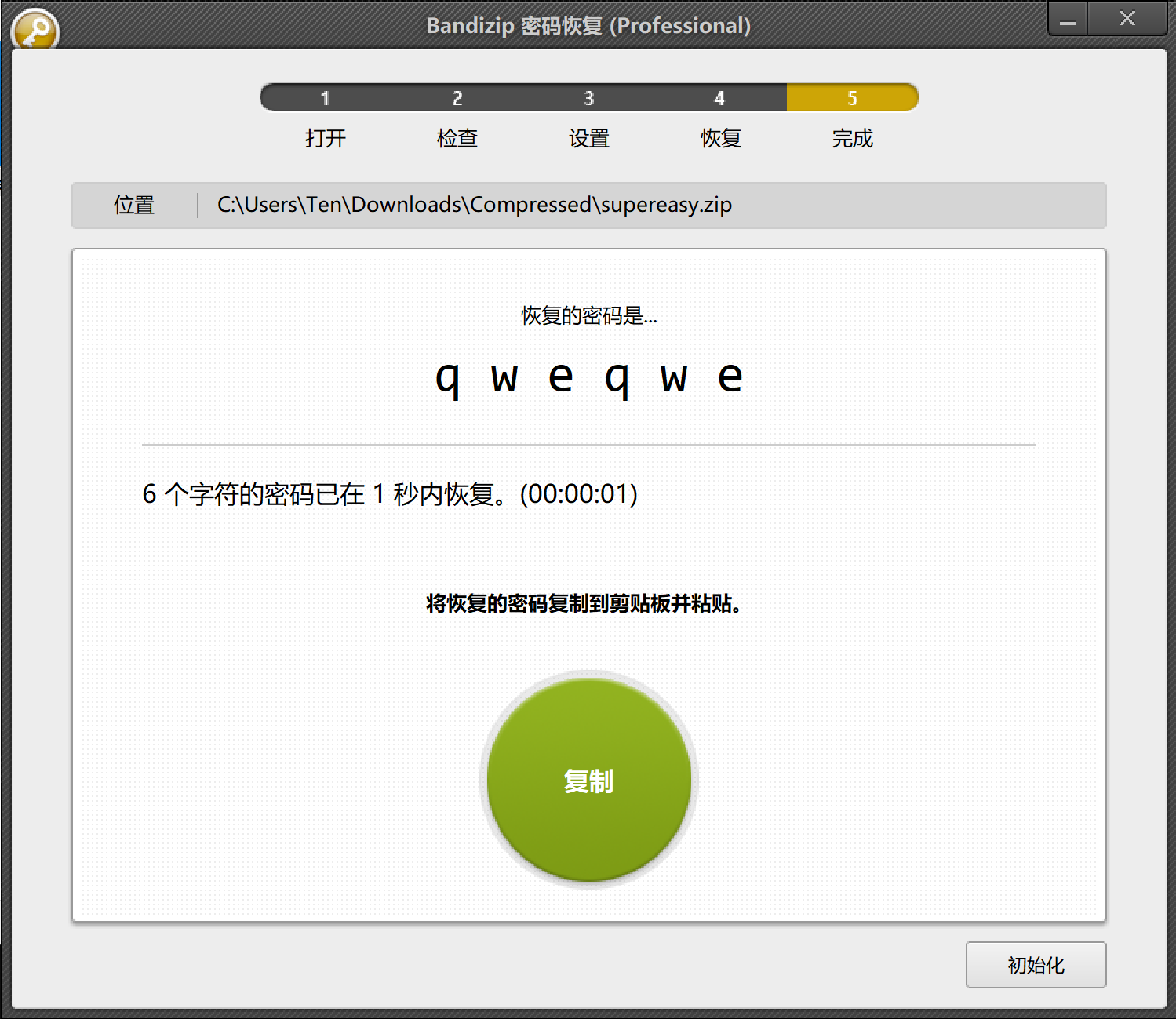Minimize the Bandizip password recovery window

pos(1068,19)
